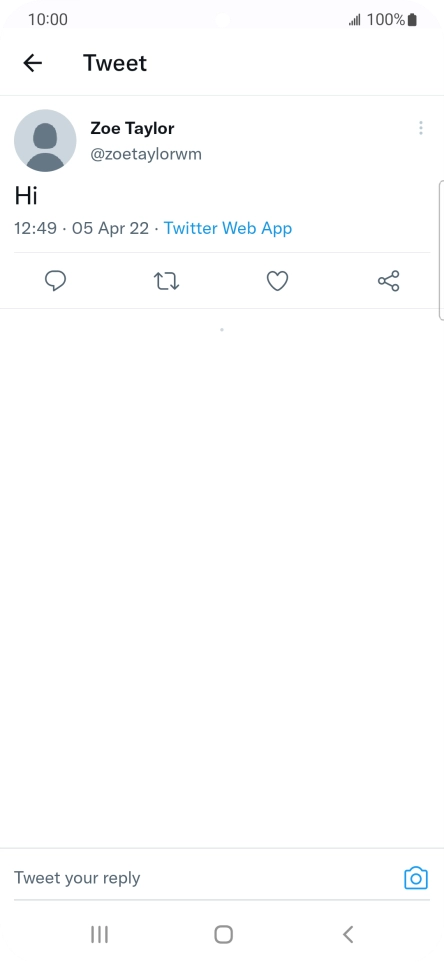Tap the 12:49 tweet timestamp
This screenshot has width=444, height=962.
[x=36, y=228]
